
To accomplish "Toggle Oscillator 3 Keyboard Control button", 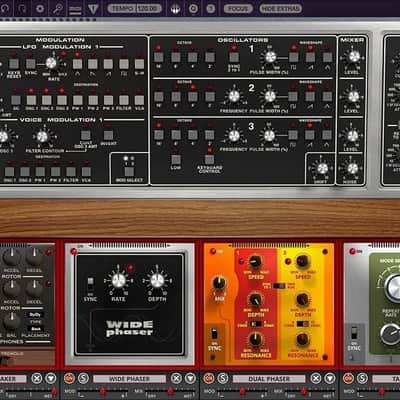I will click(x=209, y=159).
